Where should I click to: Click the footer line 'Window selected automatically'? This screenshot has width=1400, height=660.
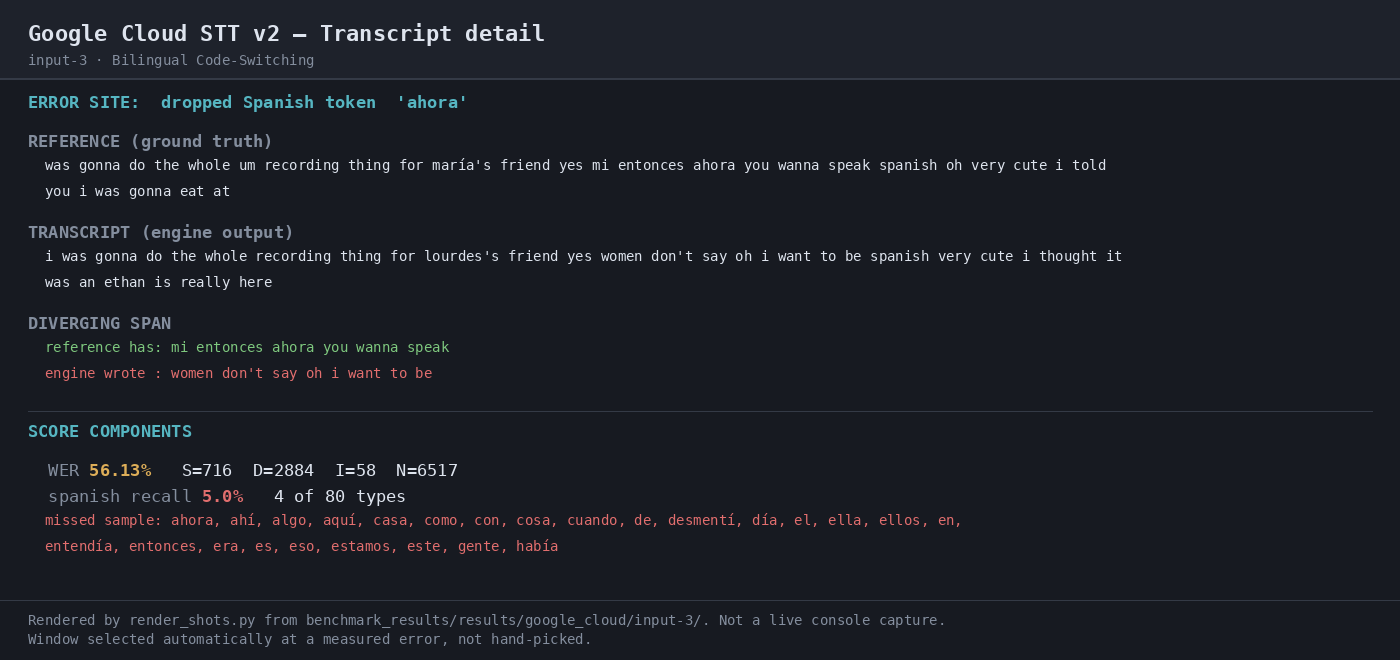click(310, 640)
